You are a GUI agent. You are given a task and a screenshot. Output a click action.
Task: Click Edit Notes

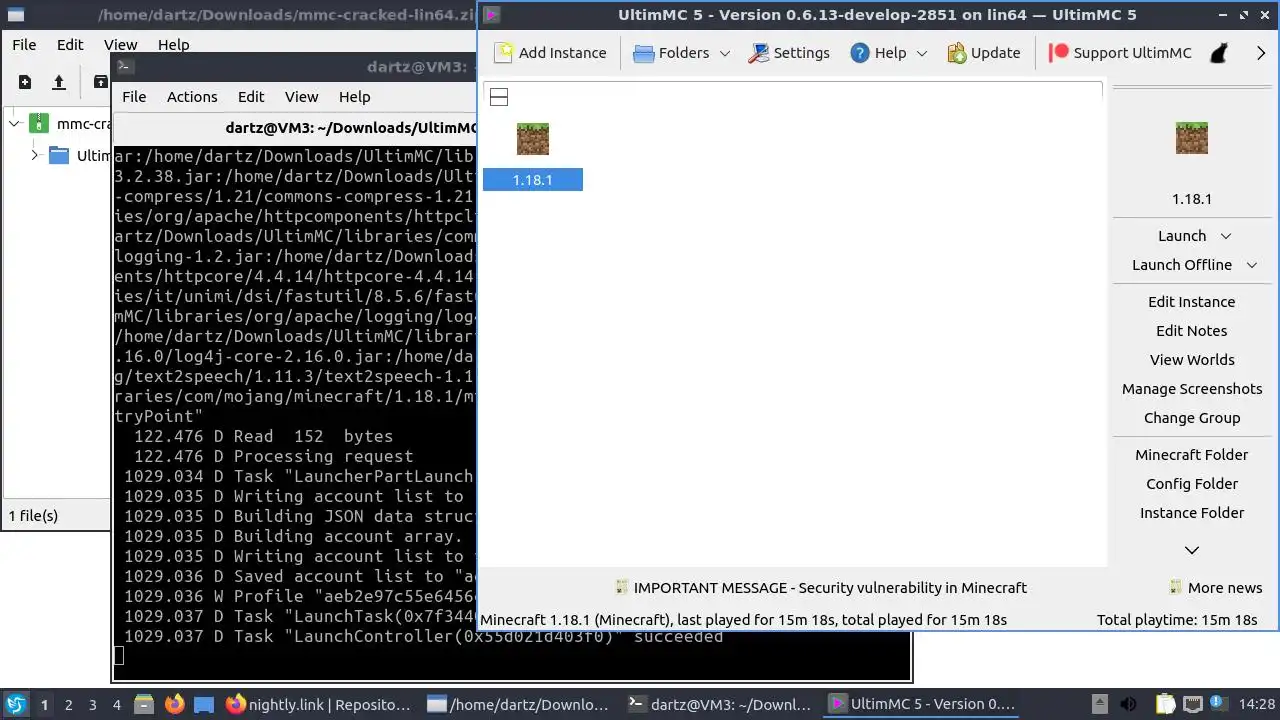coord(1192,331)
